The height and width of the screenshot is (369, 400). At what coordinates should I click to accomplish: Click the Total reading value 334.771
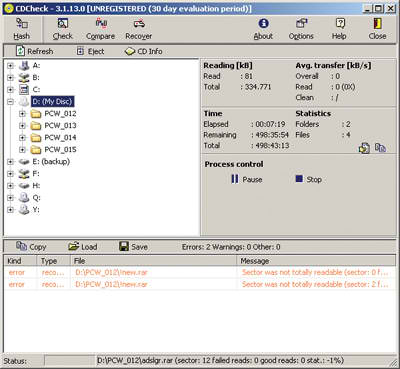pyautogui.click(x=258, y=87)
